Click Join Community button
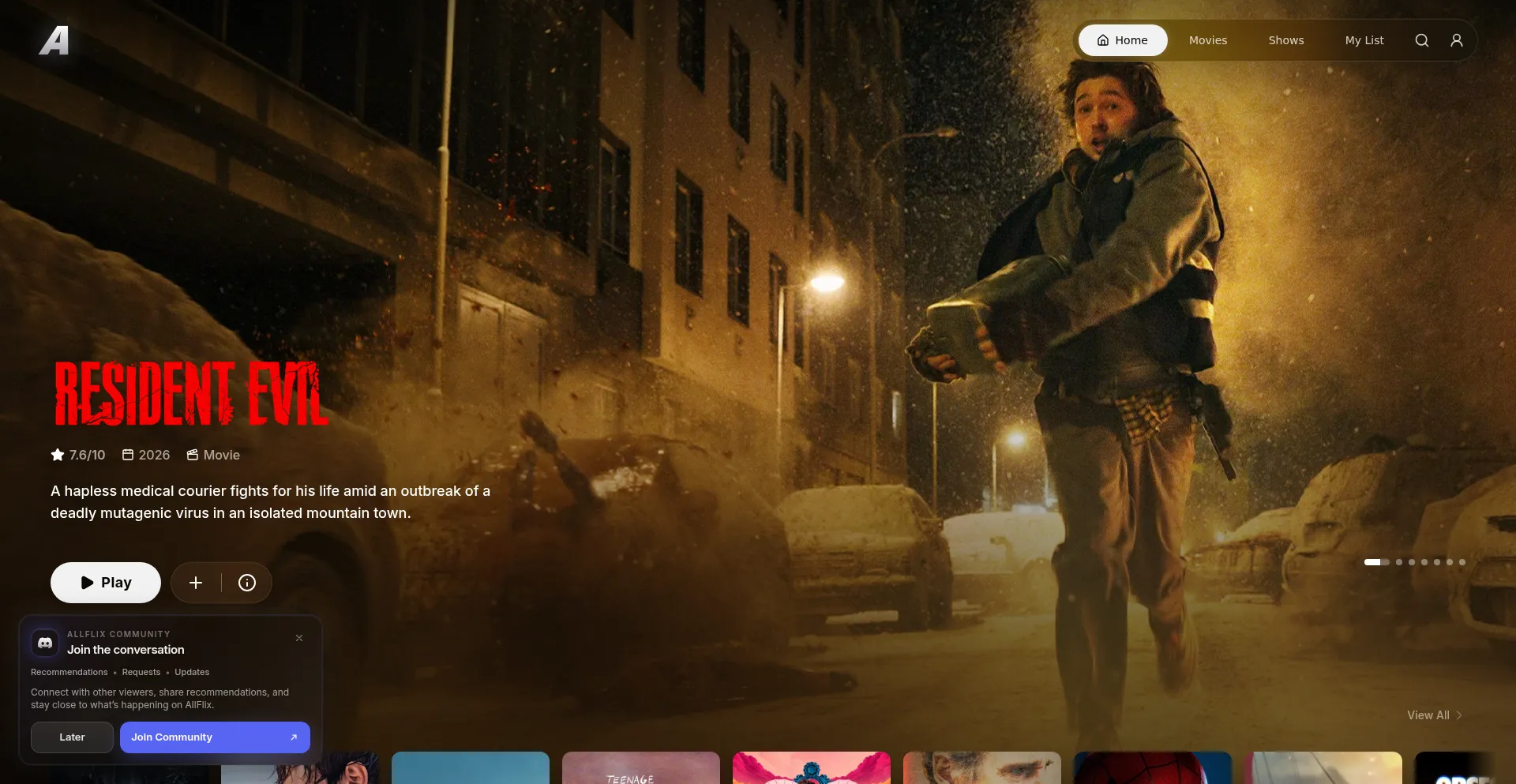Viewport: 1516px width, 784px height. (215, 737)
